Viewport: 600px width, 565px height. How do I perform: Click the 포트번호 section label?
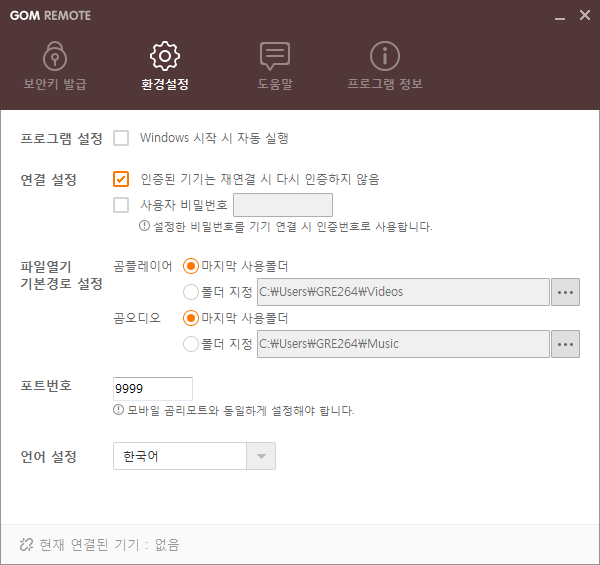pos(46,385)
